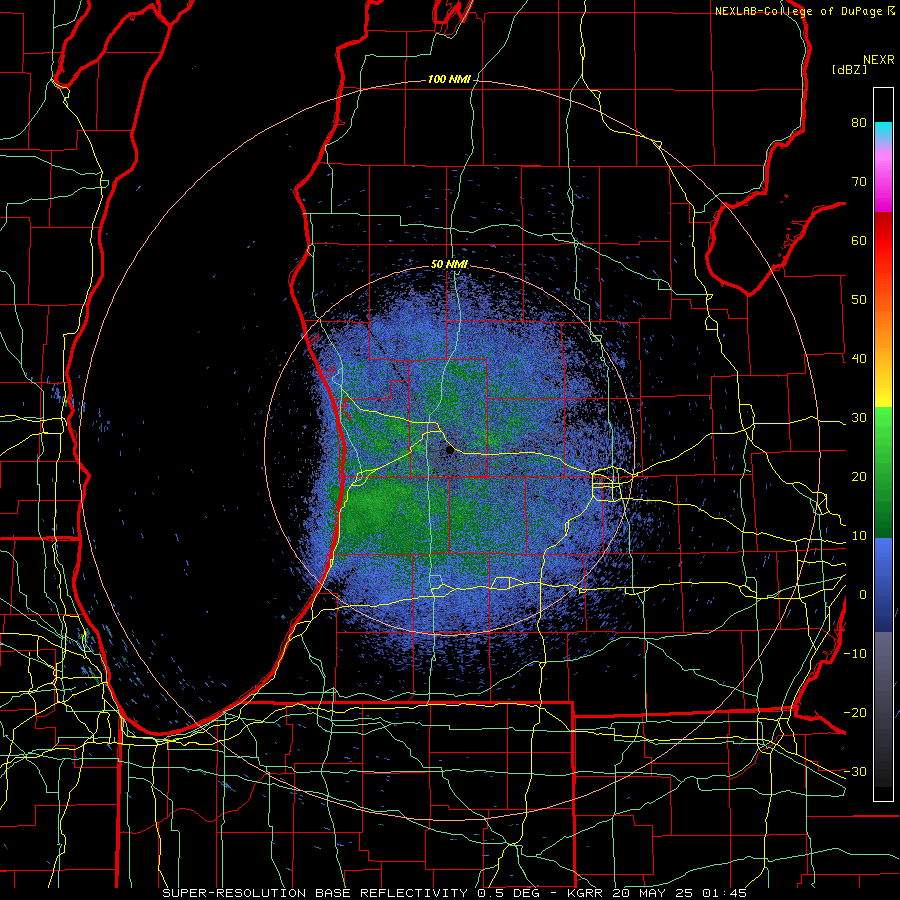Click the SUPER-RESOLUTION BASE REFLECTIVITY caption text

315,893
